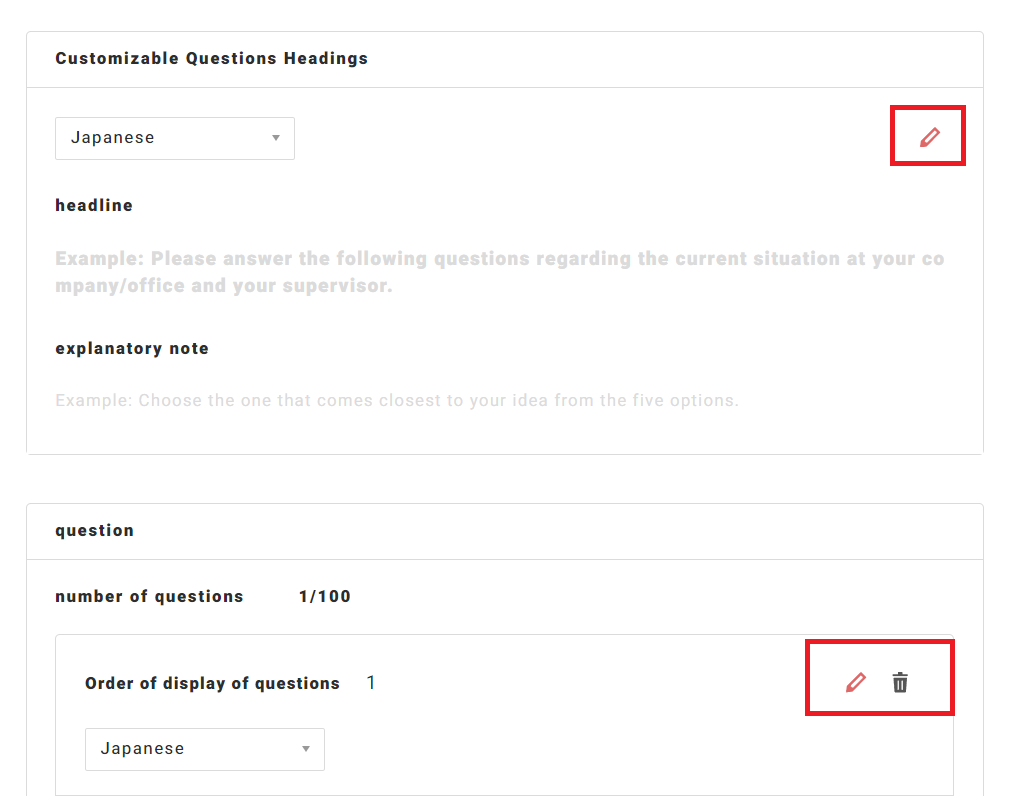
Task: Click the '1/100' question counter
Action: coord(325,596)
